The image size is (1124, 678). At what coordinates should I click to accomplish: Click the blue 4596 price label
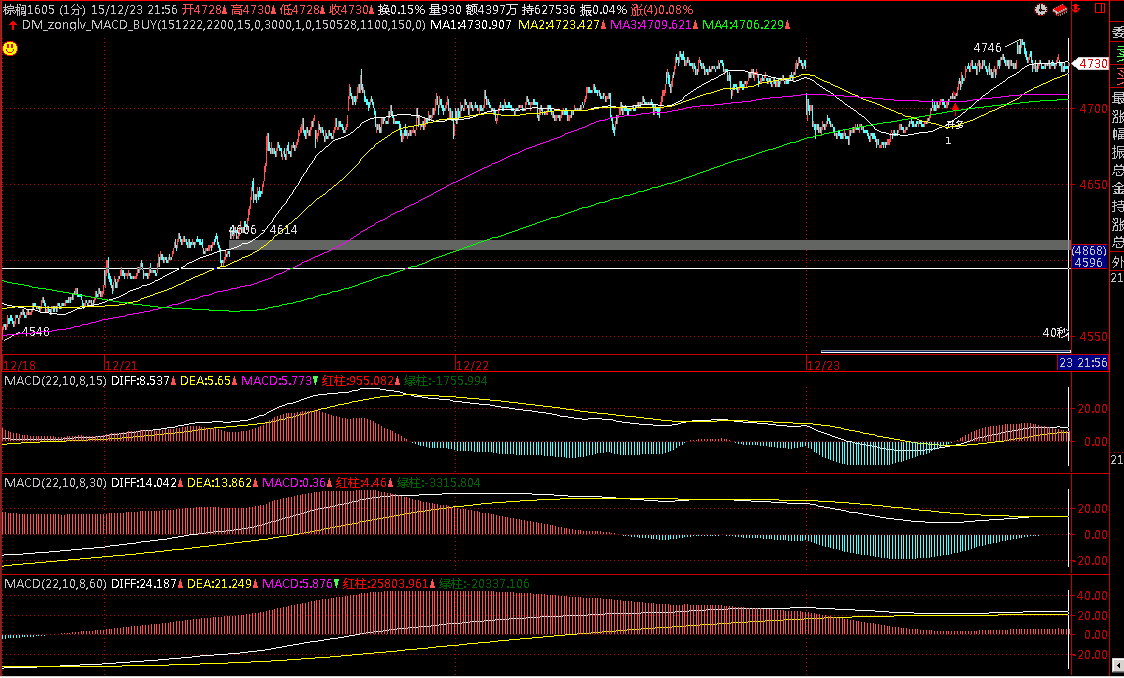[x=1088, y=262]
